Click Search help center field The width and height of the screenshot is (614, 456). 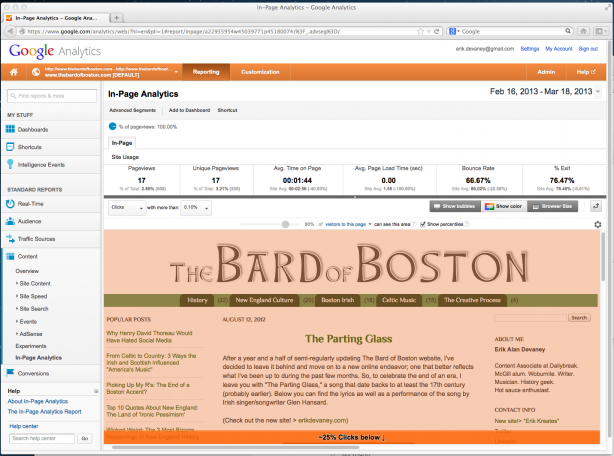click(42, 438)
